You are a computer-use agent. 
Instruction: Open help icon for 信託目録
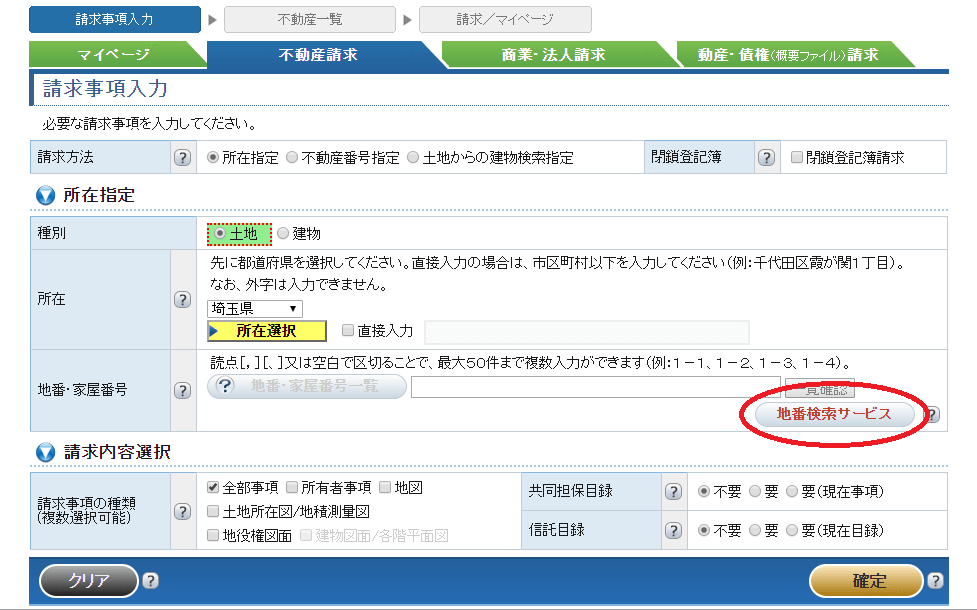click(x=673, y=530)
